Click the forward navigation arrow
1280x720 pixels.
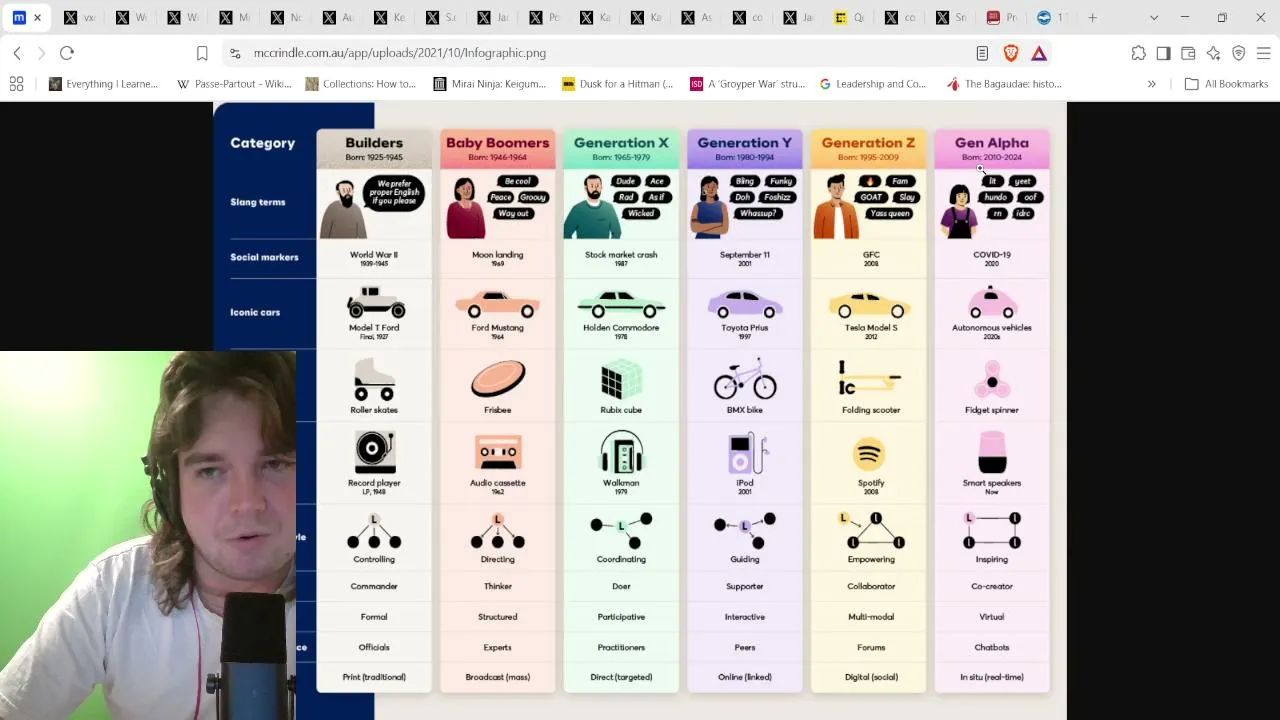point(41,53)
